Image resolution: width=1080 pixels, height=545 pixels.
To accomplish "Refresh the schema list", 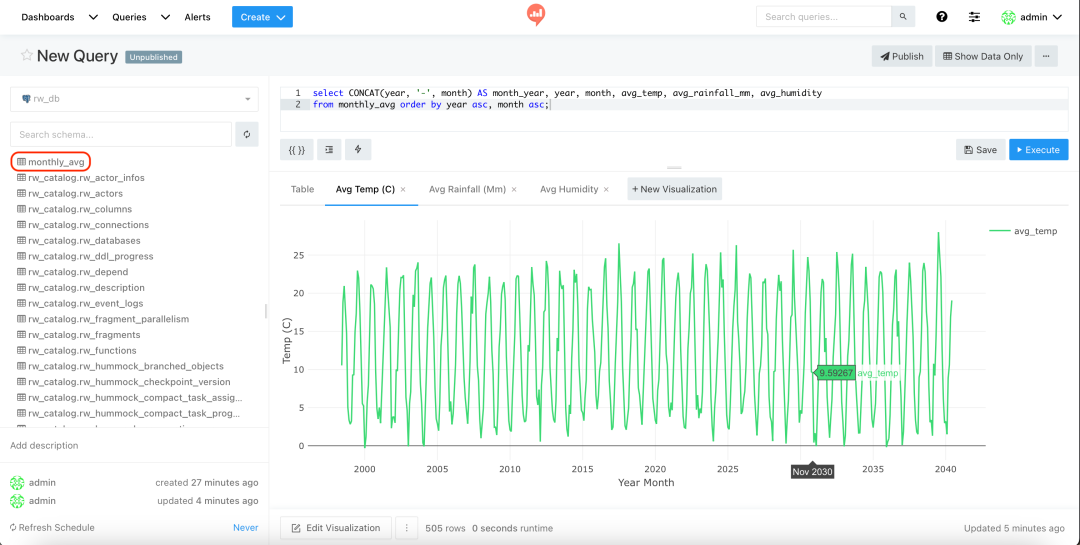I will (x=247, y=134).
